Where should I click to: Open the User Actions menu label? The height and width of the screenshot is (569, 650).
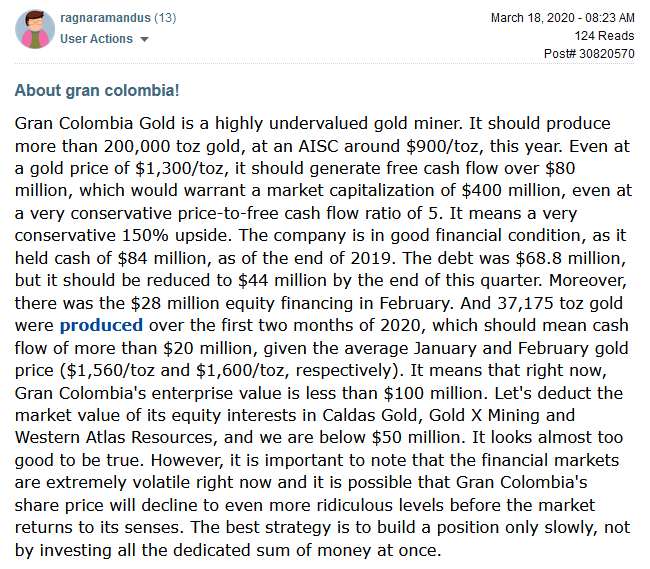point(96,39)
